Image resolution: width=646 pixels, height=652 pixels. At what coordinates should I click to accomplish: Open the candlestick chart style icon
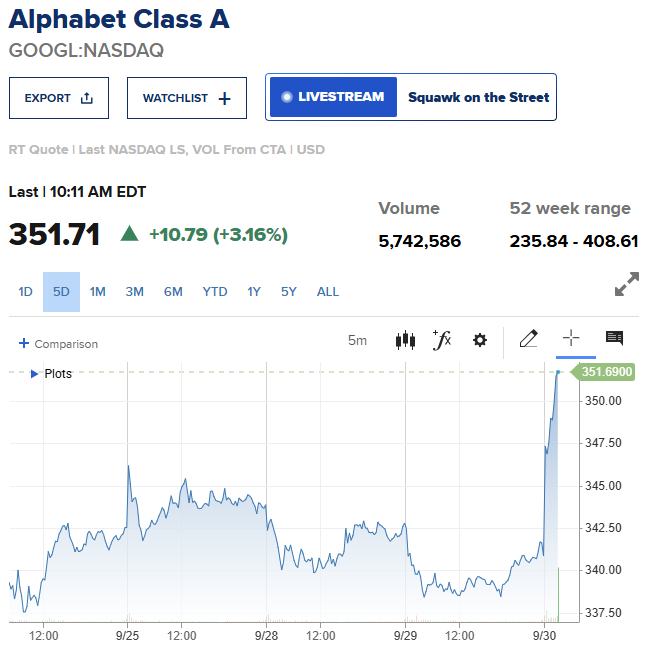click(x=405, y=340)
